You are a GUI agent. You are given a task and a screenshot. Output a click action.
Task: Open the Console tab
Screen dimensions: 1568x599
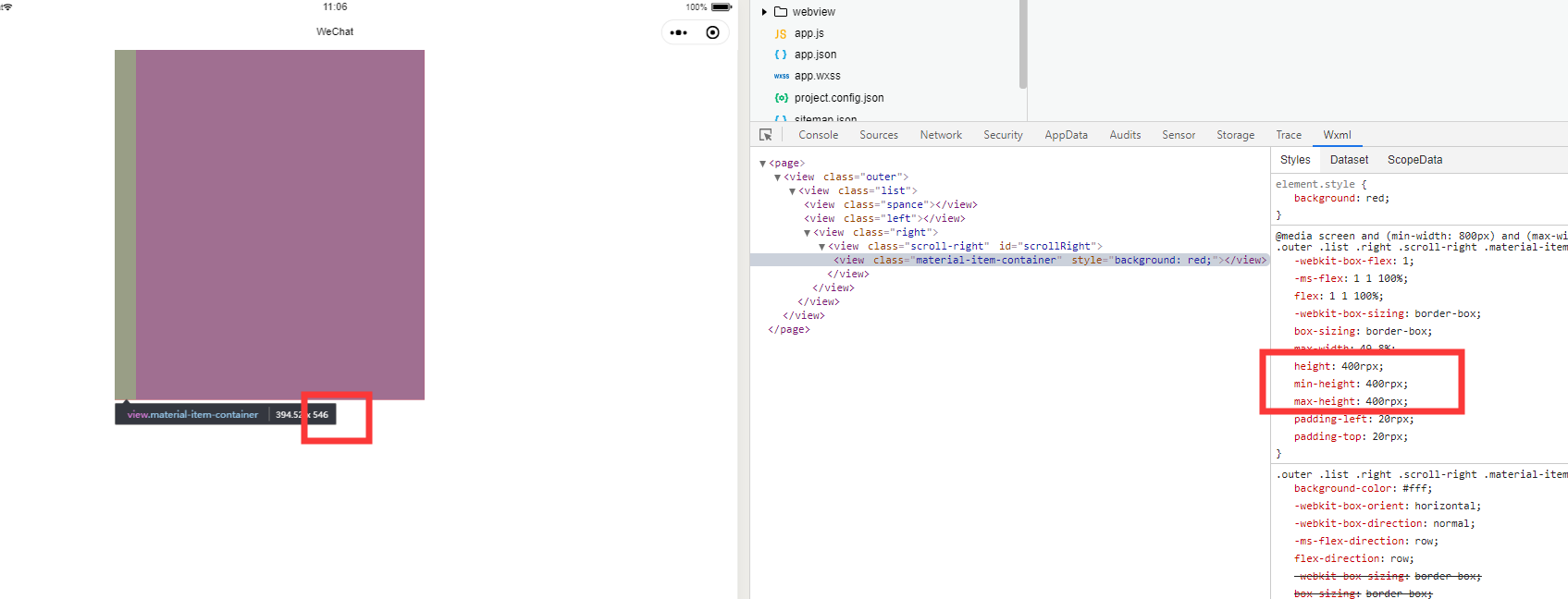819,135
